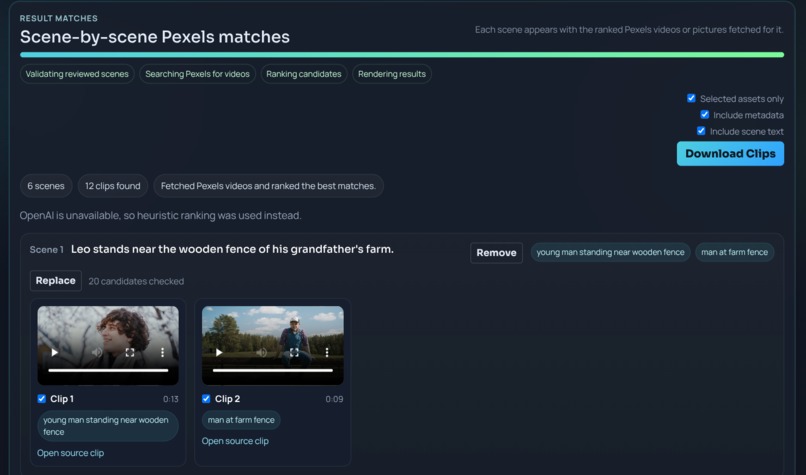806x475 pixels.
Task: Click the OpenAI is unavailable notice
Action: pyautogui.click(x=160, y=215)
